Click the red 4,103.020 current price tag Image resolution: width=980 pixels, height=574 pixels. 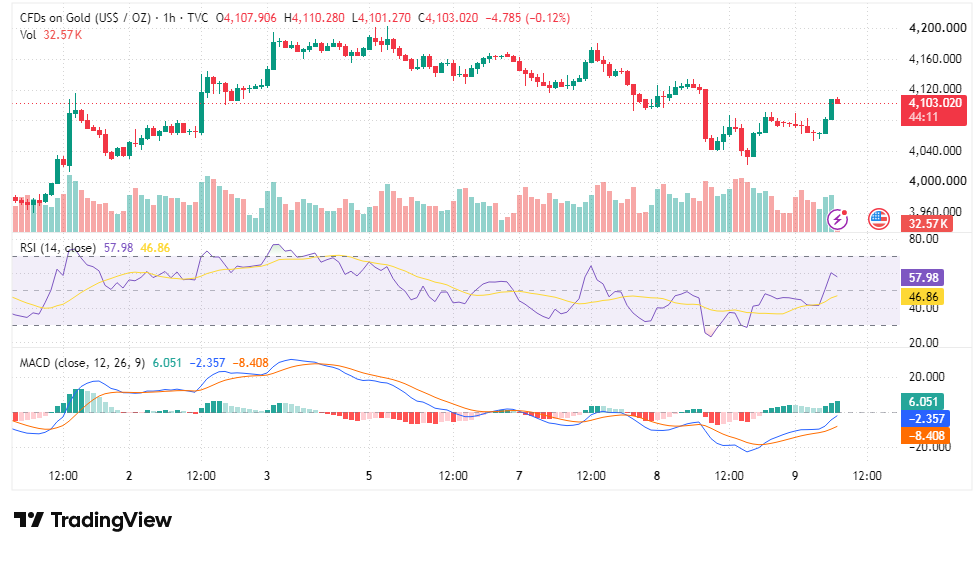click(x=934, y=109)
